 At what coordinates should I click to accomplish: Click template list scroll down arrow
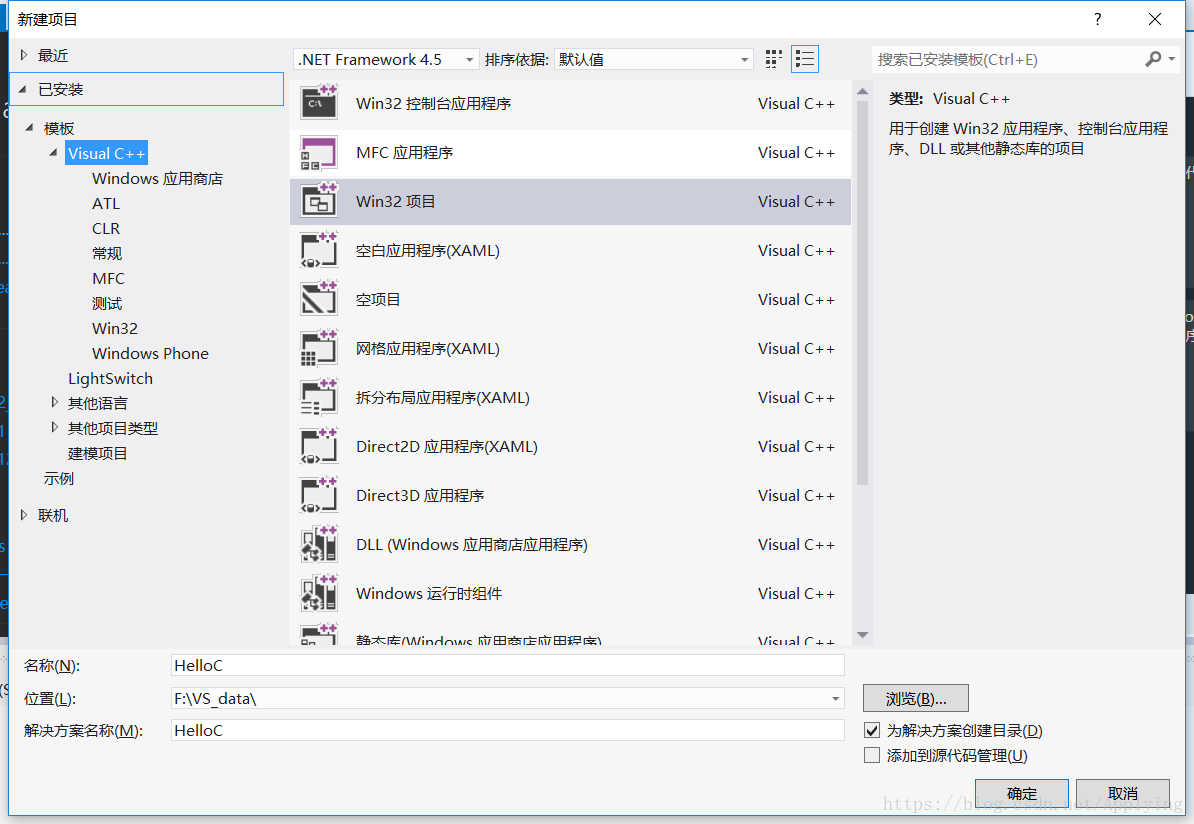tap(862, 634)
